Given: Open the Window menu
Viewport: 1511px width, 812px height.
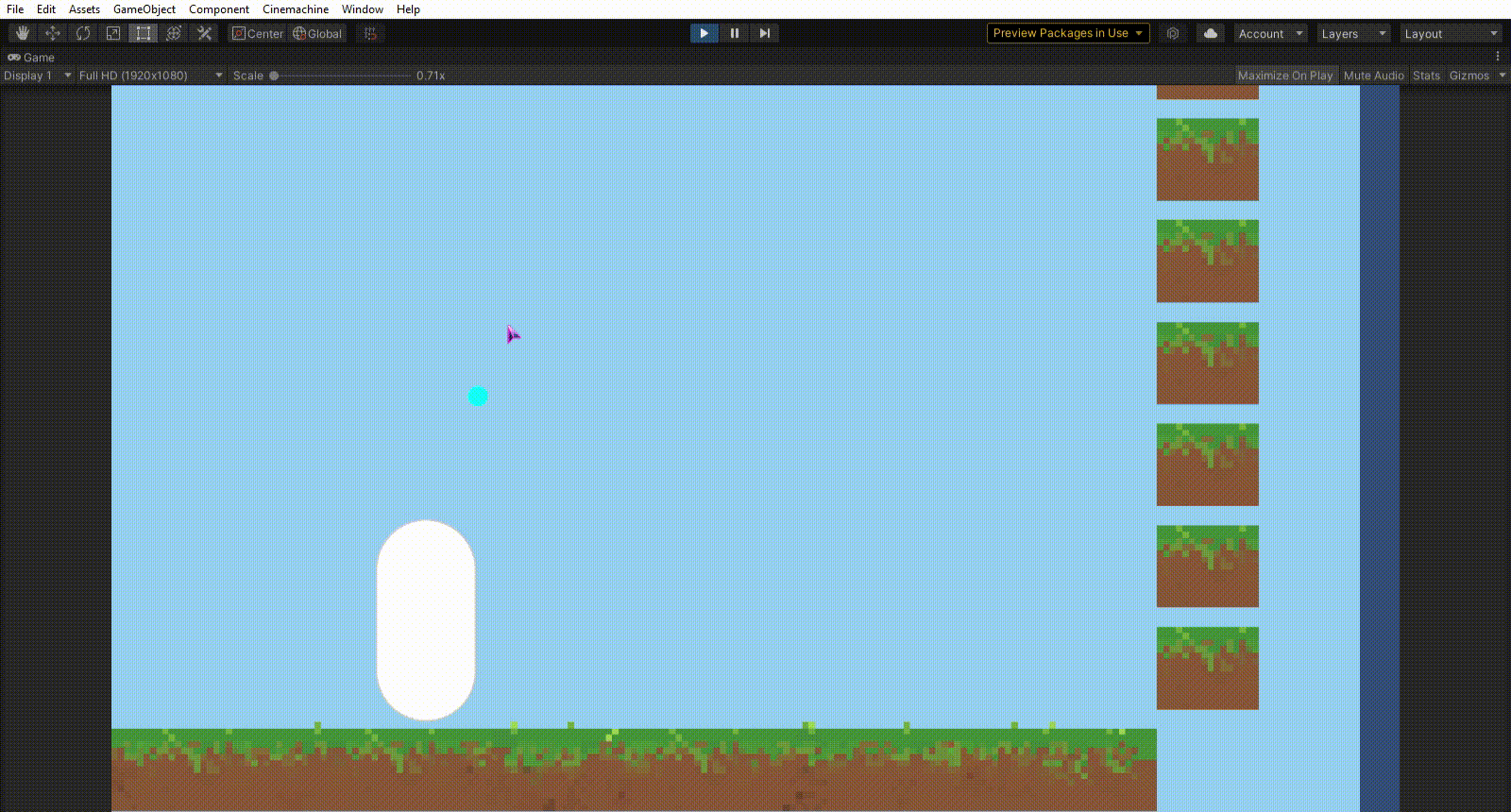Looking at the screenshot, I should tap(363, 9).
